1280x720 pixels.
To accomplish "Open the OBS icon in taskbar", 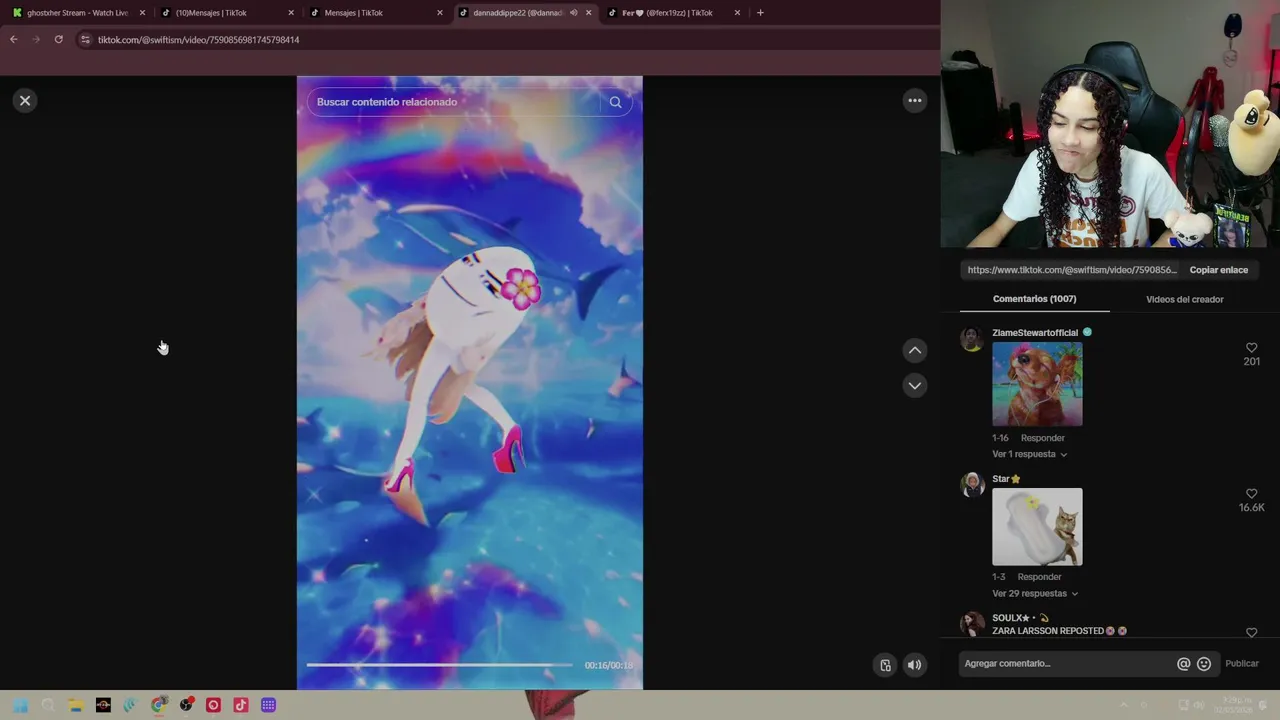I will (186, 705).
